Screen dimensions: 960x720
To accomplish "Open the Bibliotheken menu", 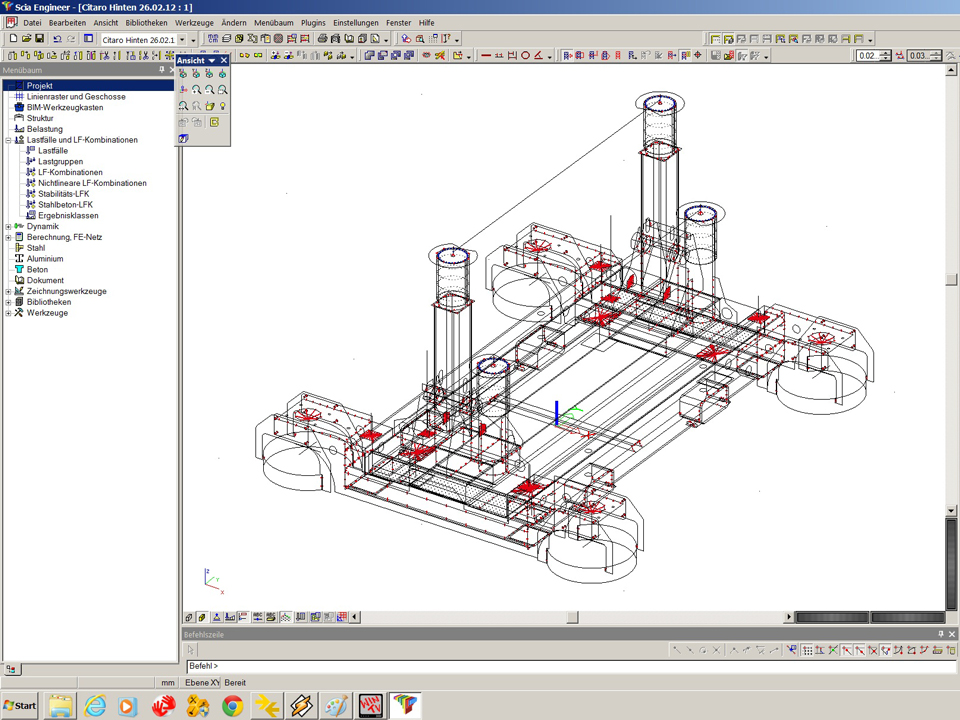I will 146,22.
